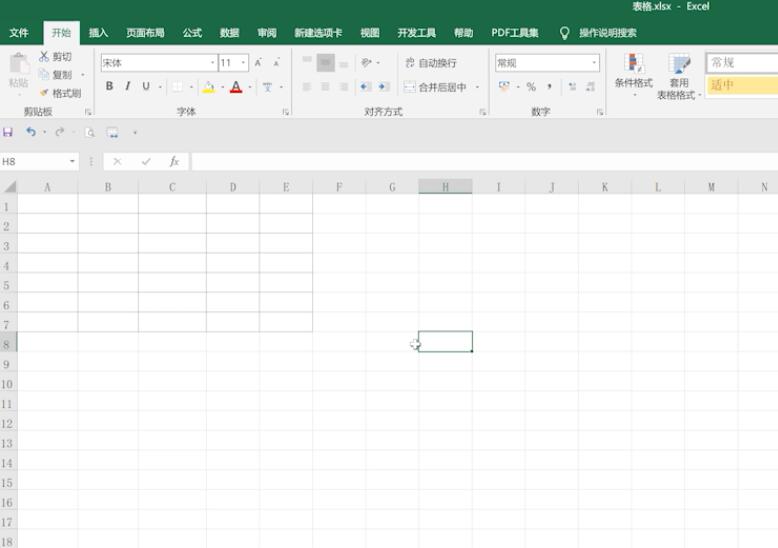Click the Undo arrow icon

(31, 132)
